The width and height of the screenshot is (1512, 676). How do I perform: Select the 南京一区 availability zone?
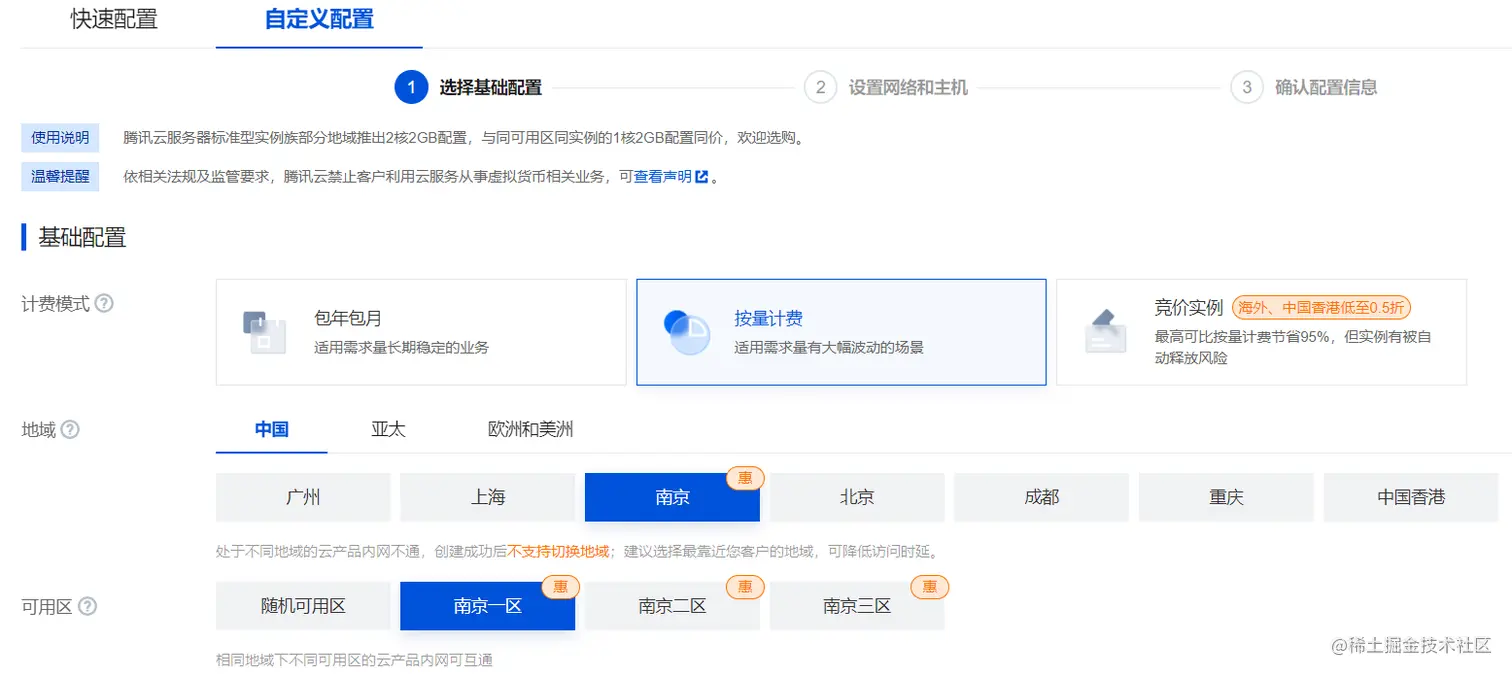pyautogui.click(x=488, y=606)
